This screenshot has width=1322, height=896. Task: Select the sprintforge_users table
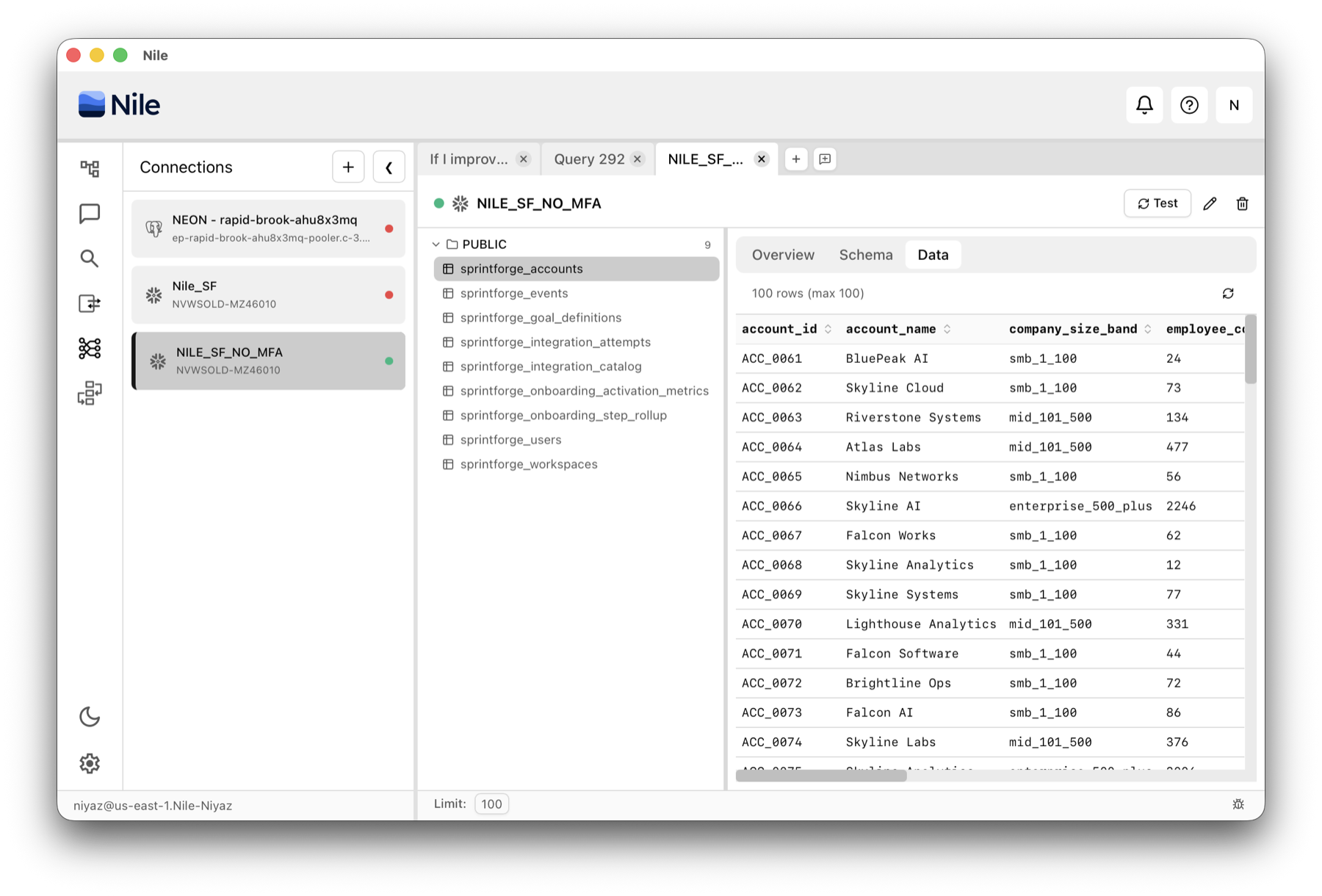click(x=577, y=439)
